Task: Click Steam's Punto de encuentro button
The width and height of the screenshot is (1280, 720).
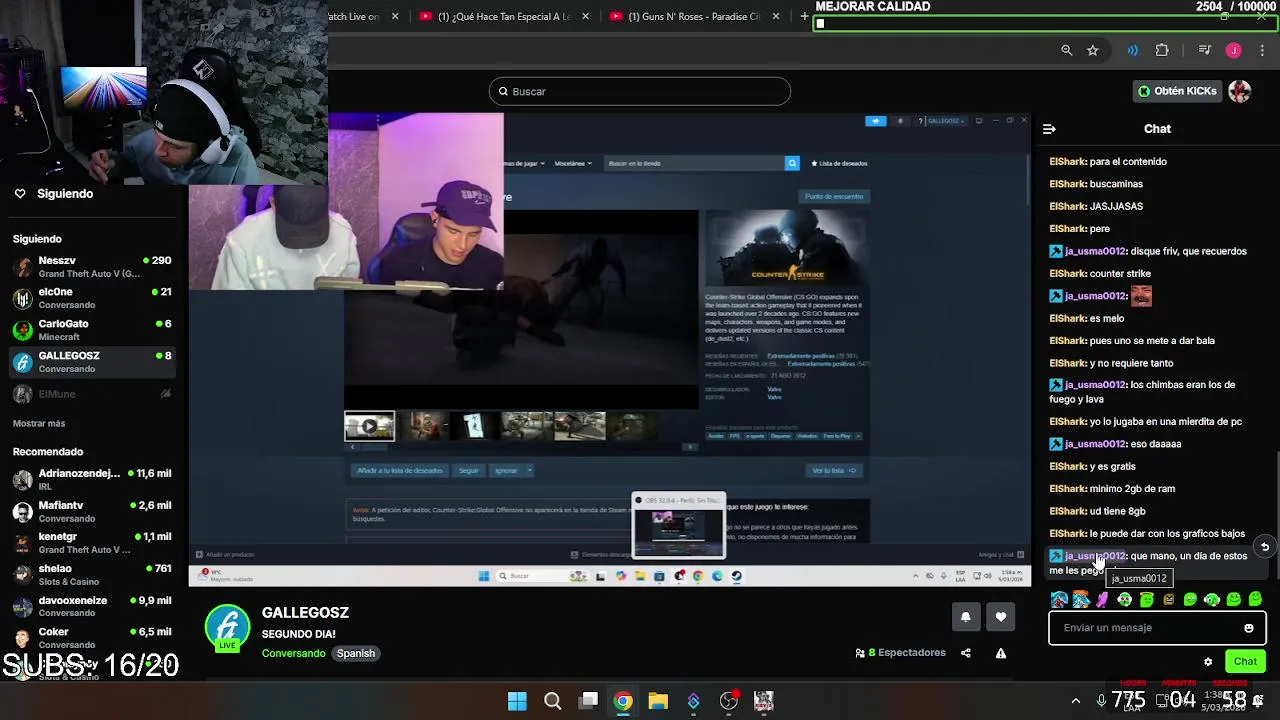Action: point(834,196)
